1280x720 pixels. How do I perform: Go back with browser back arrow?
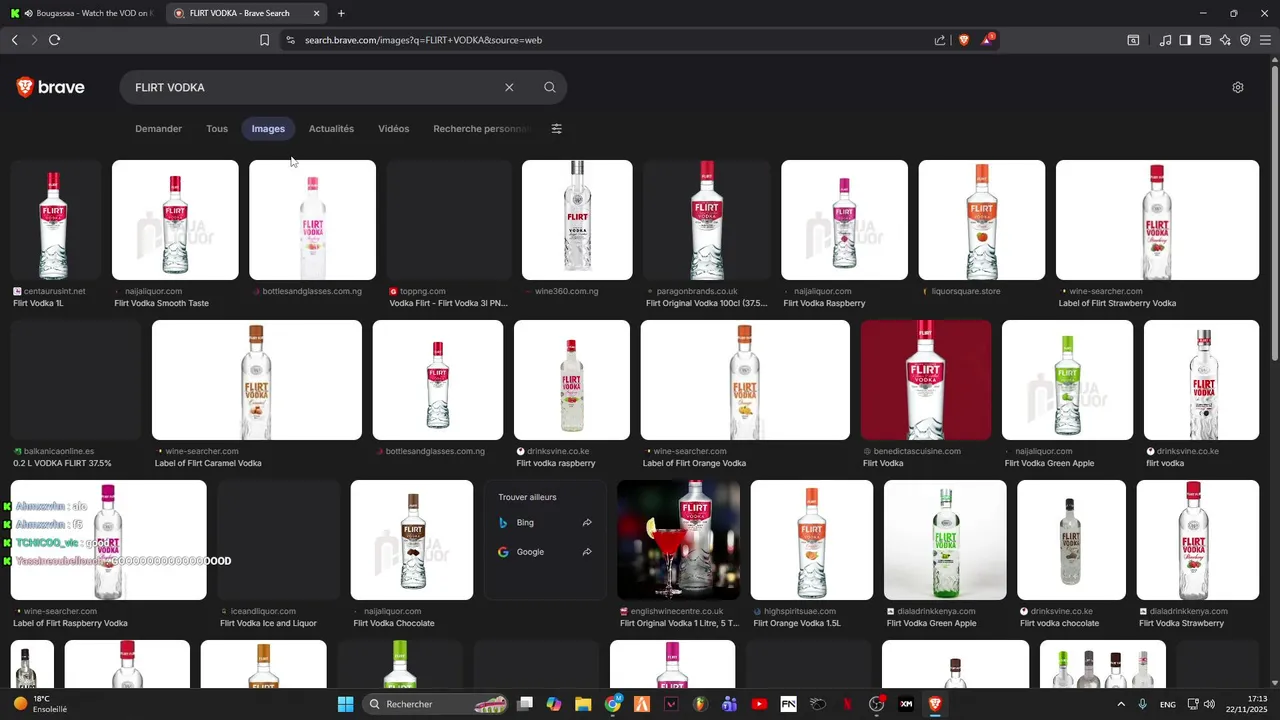pos(14,40)
